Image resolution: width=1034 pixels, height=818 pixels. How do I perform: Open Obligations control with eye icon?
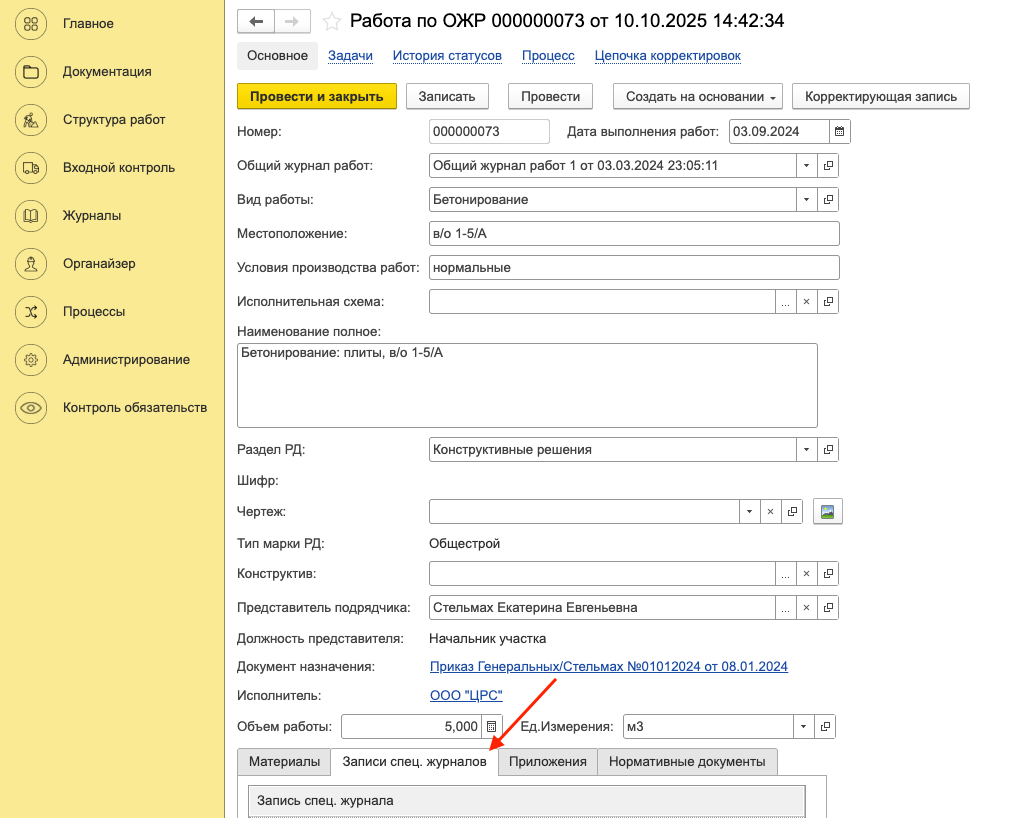134,407
